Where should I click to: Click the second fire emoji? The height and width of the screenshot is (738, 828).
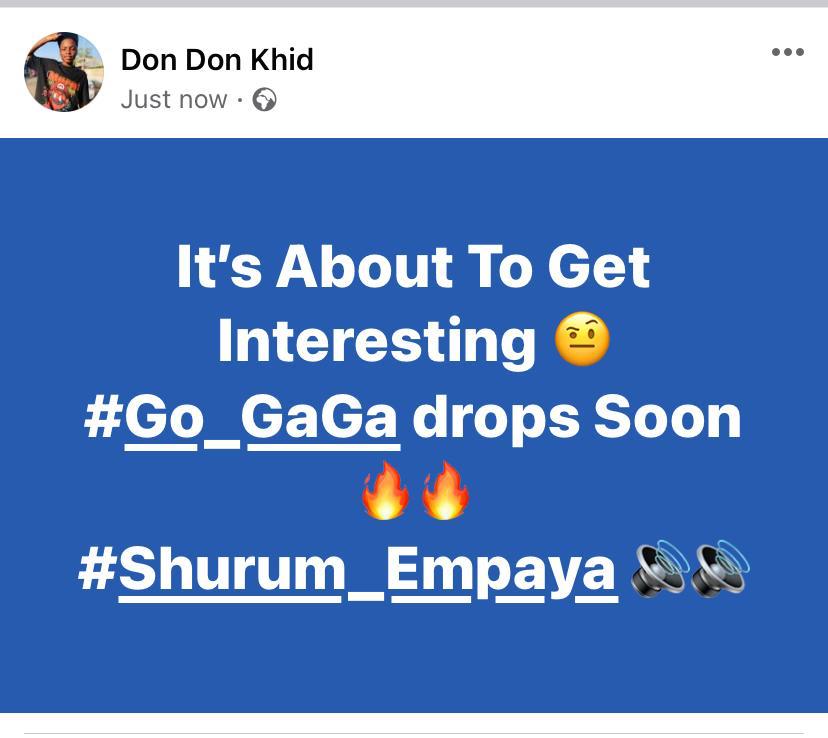coord(445,491)
